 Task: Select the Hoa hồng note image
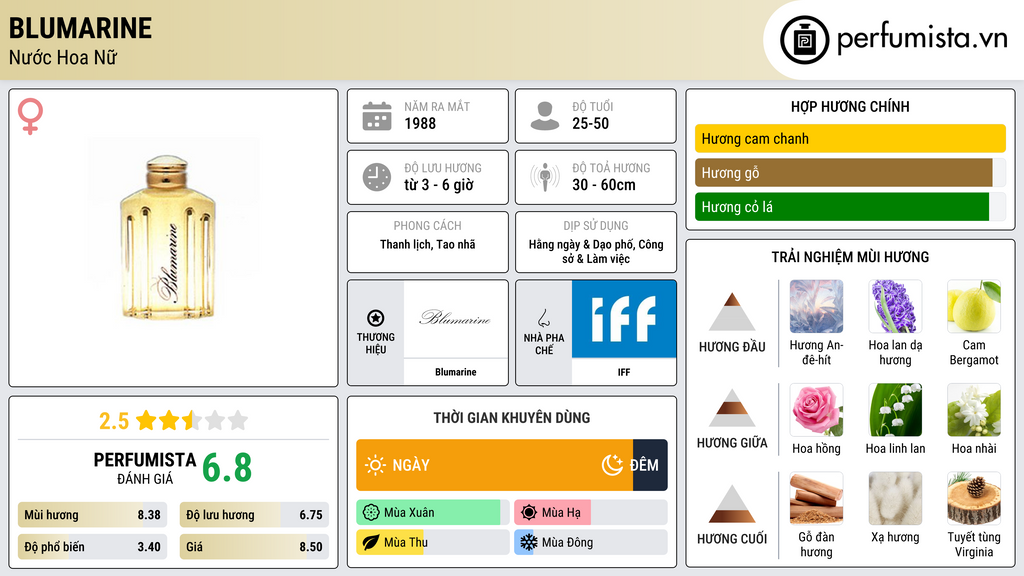[816, 409]
